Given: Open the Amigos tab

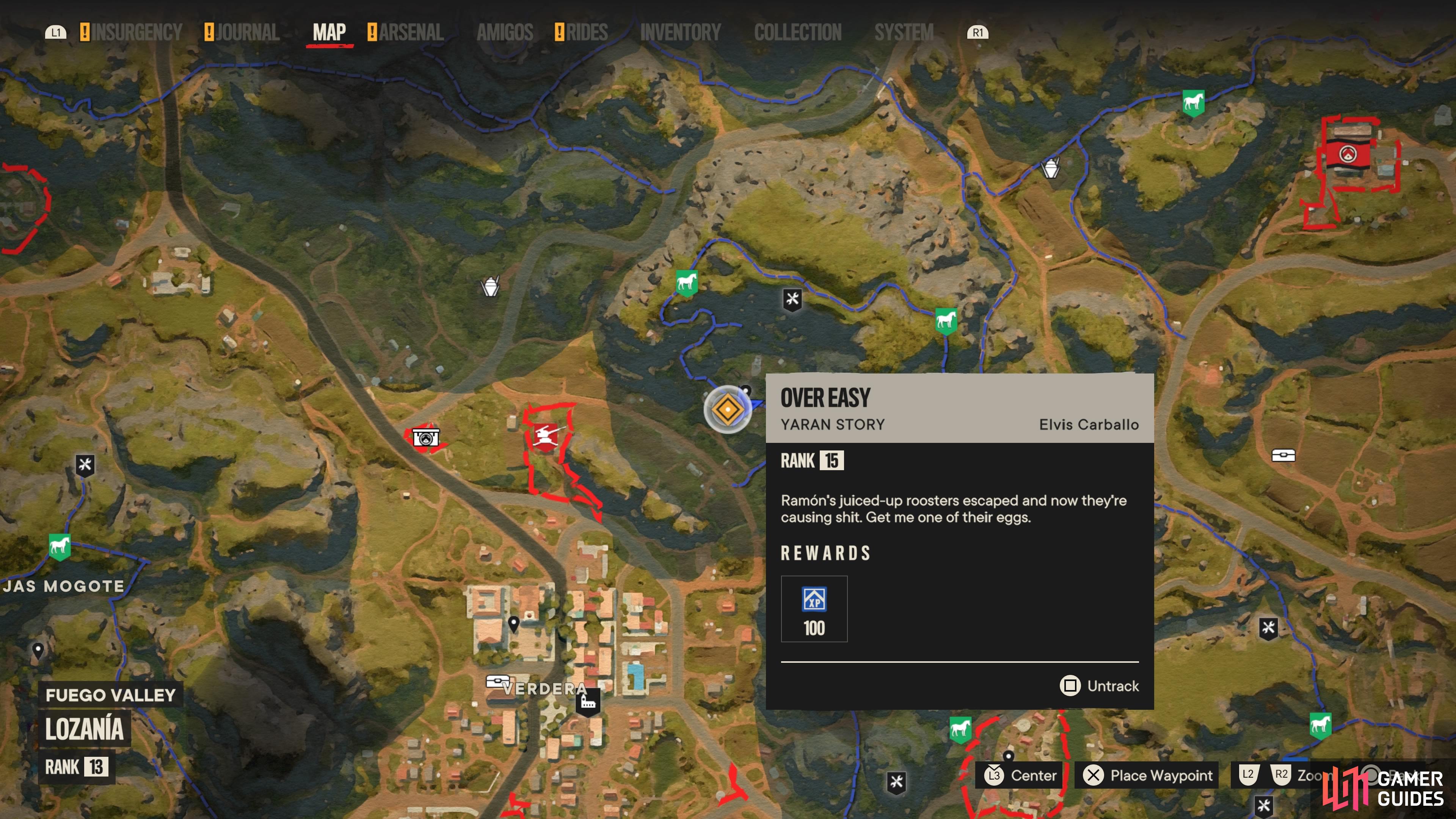Looking at the screenshot, I should pos(505,32).
